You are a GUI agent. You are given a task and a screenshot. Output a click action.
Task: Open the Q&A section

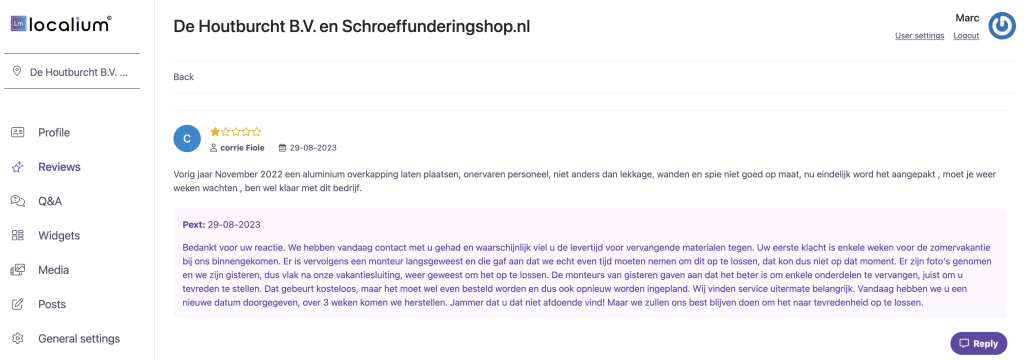coord(50,201)
